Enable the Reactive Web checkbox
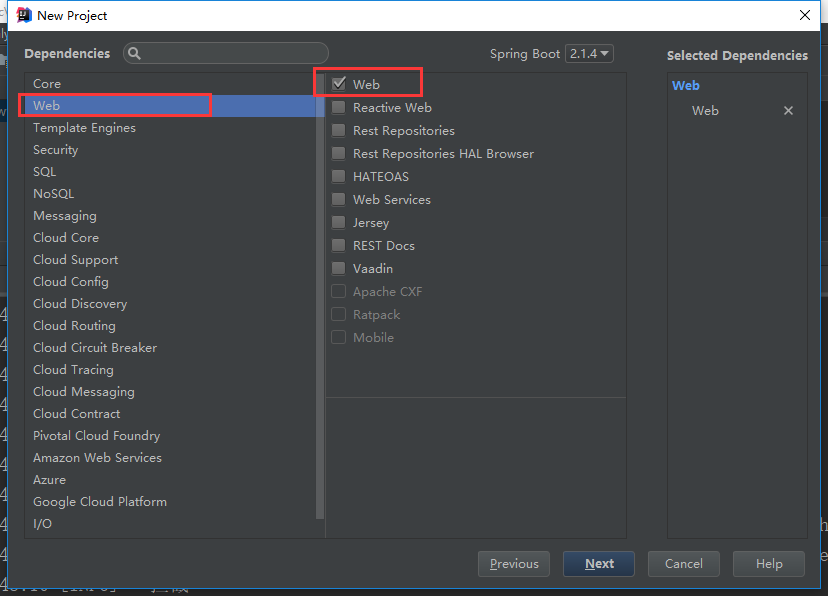Image resolution: width=828 pixels, height=596 pixels. pyautogui.click(x=338, y=108)
